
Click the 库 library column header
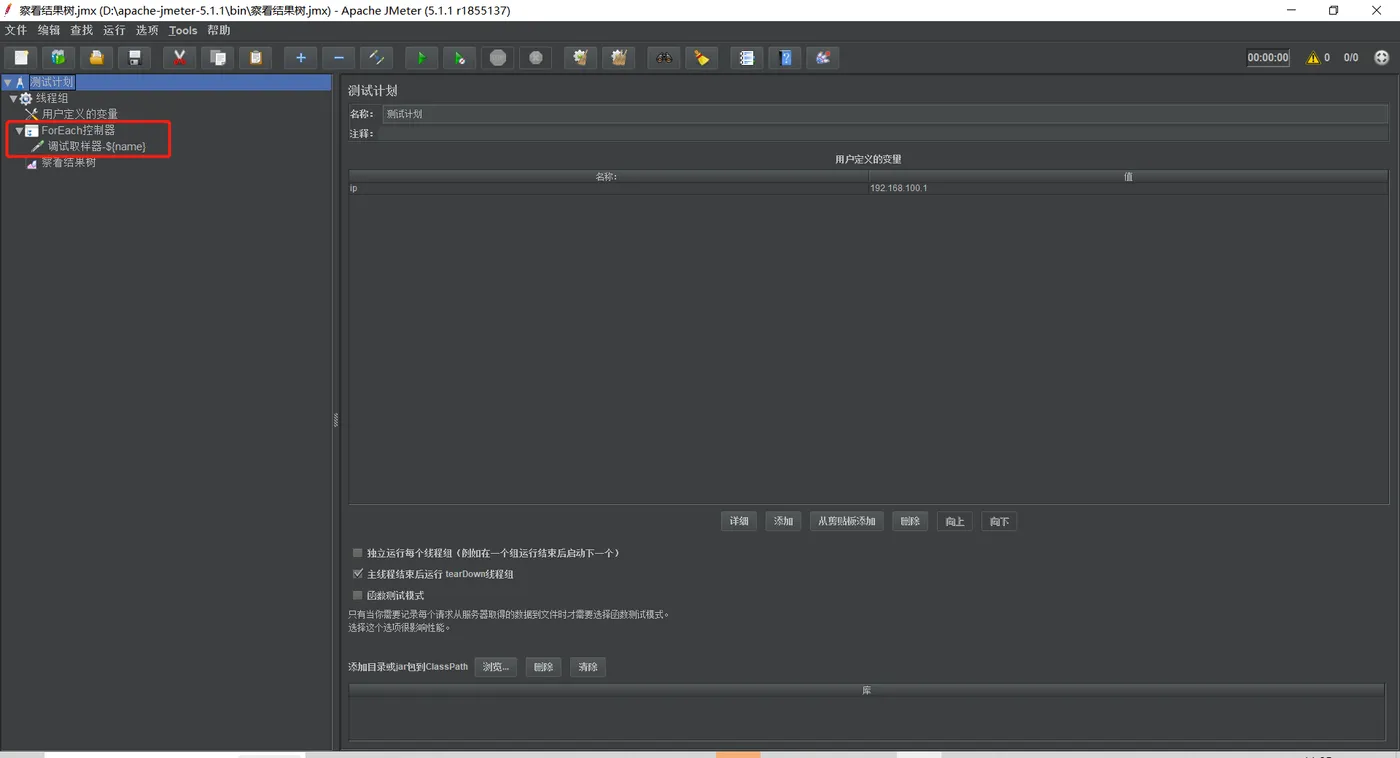click(866, 690)
